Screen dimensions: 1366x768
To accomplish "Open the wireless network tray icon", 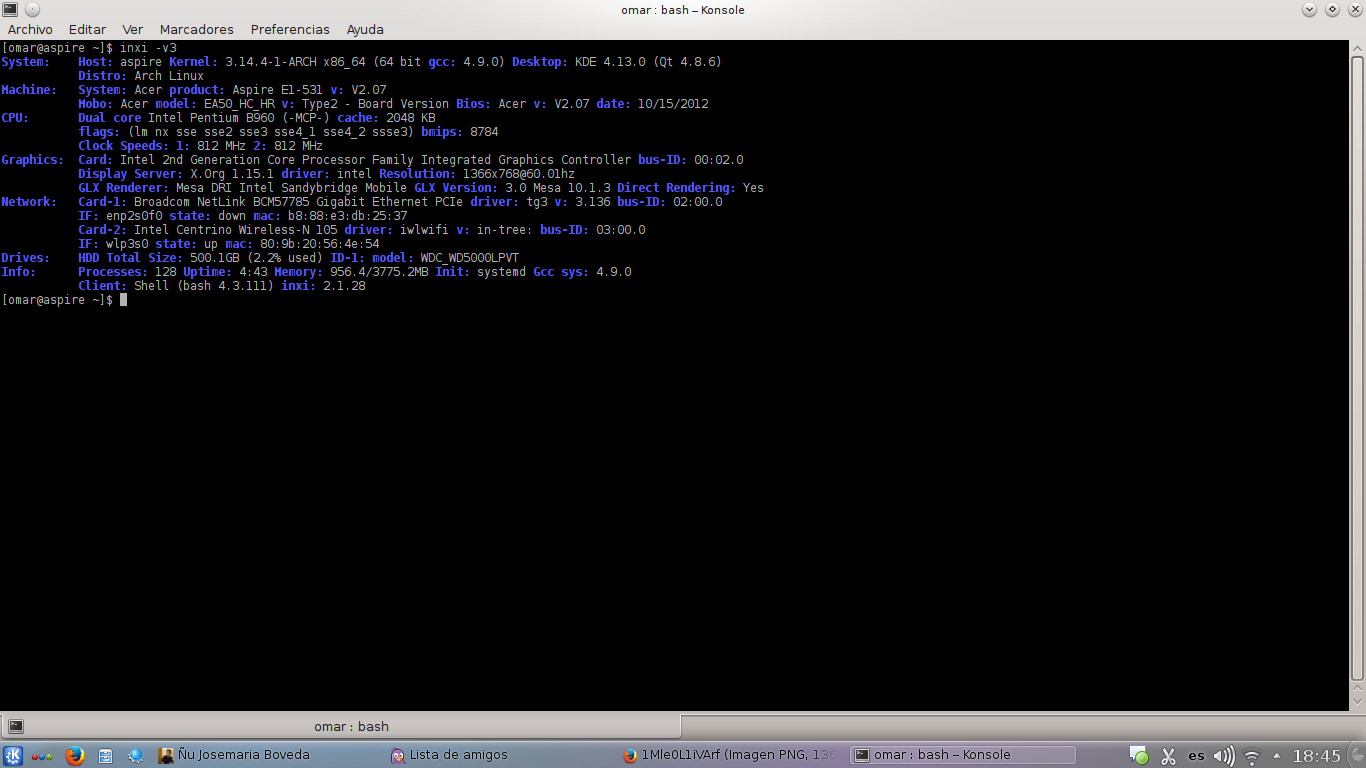I will pyautogui.click(x=1252, y=756).
